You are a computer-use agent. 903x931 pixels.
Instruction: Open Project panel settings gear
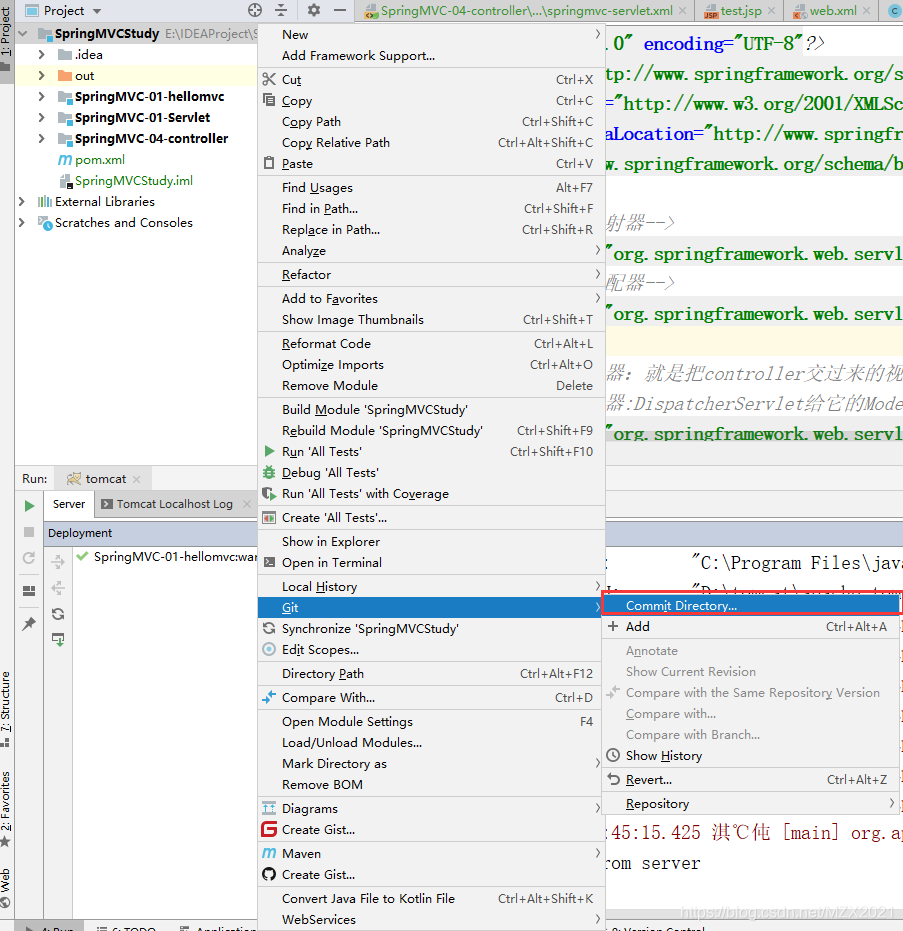click(x=313, y=10)
